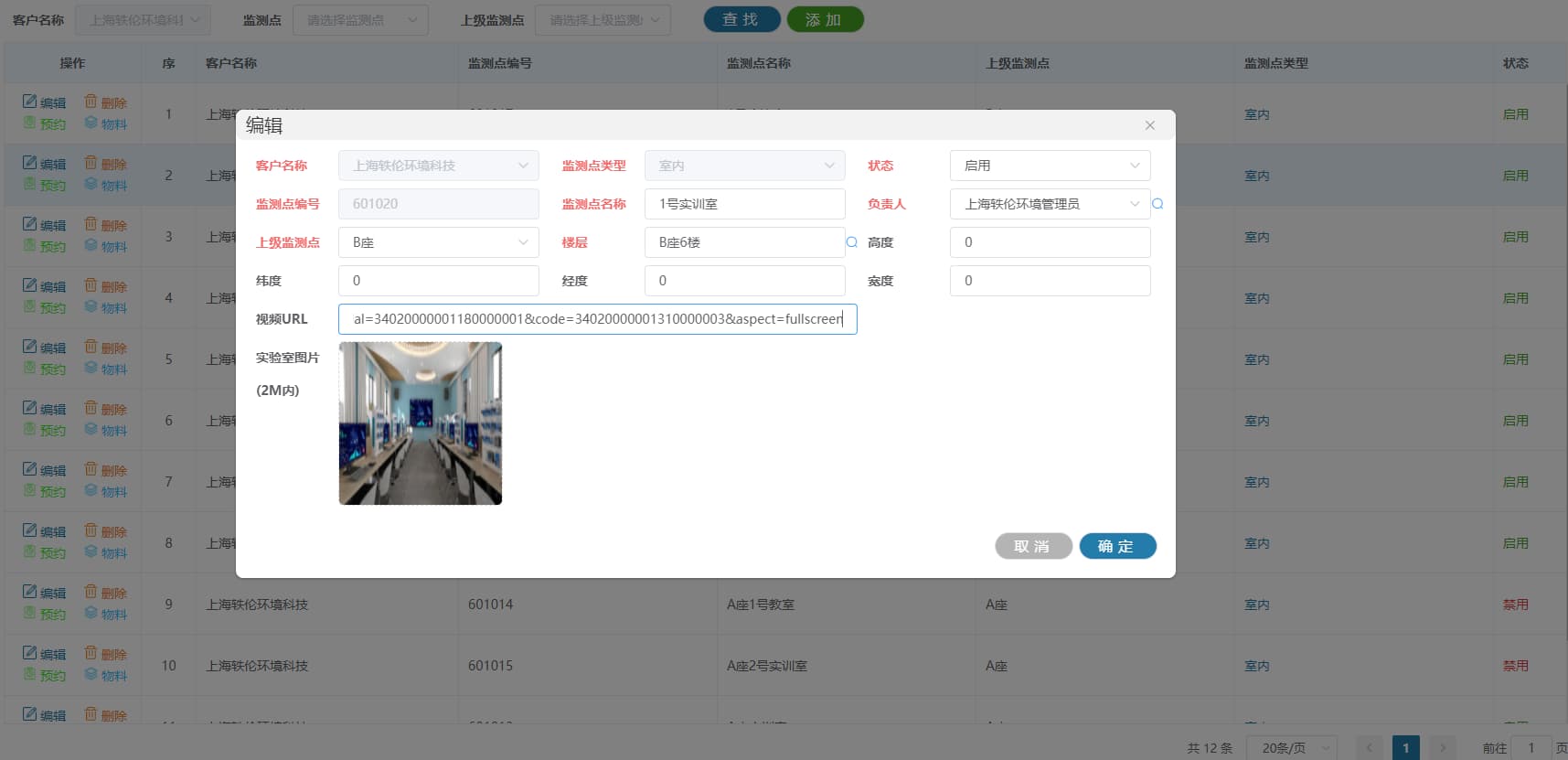Image resolution: width=1568 pixels, height=760 pixels.
Task: Click the 添加 add button
Action: (x=825, y=19)
